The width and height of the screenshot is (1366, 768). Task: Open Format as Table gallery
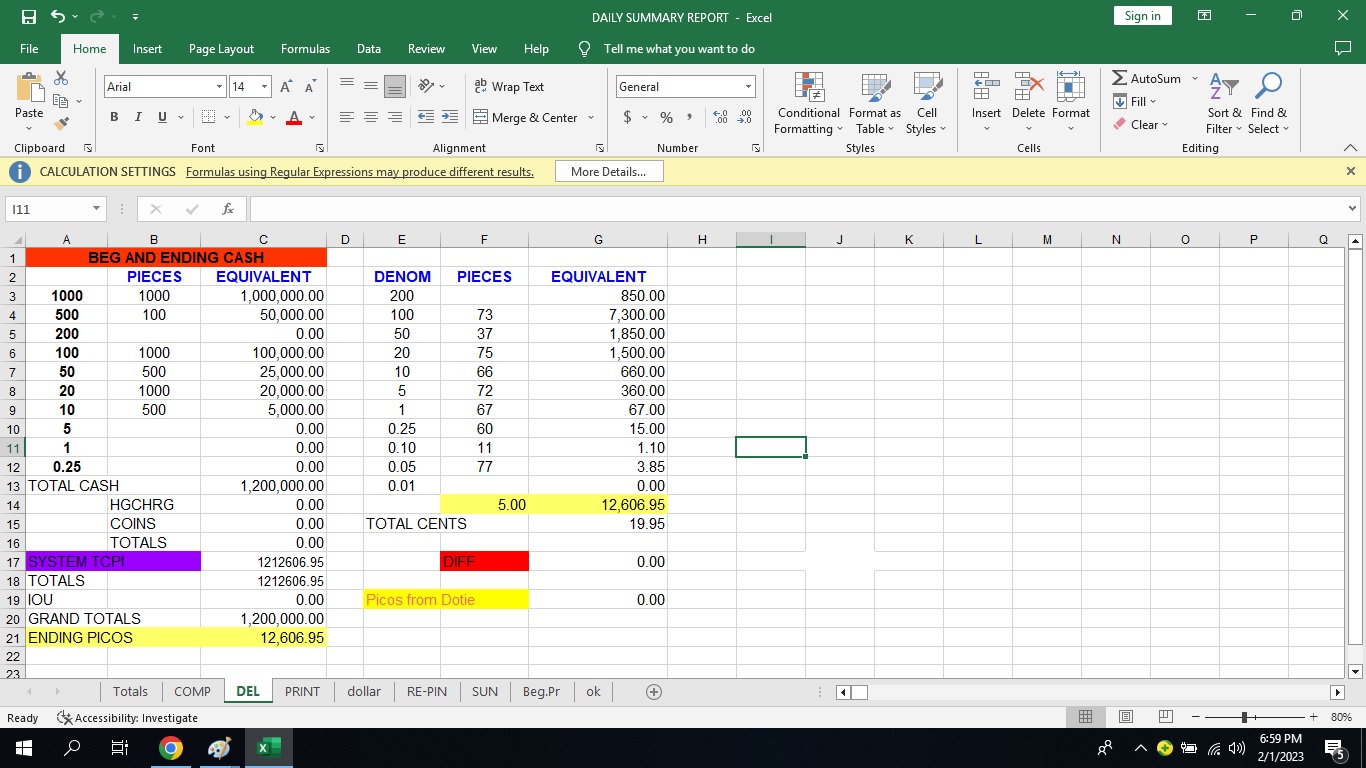click(875, 103)
